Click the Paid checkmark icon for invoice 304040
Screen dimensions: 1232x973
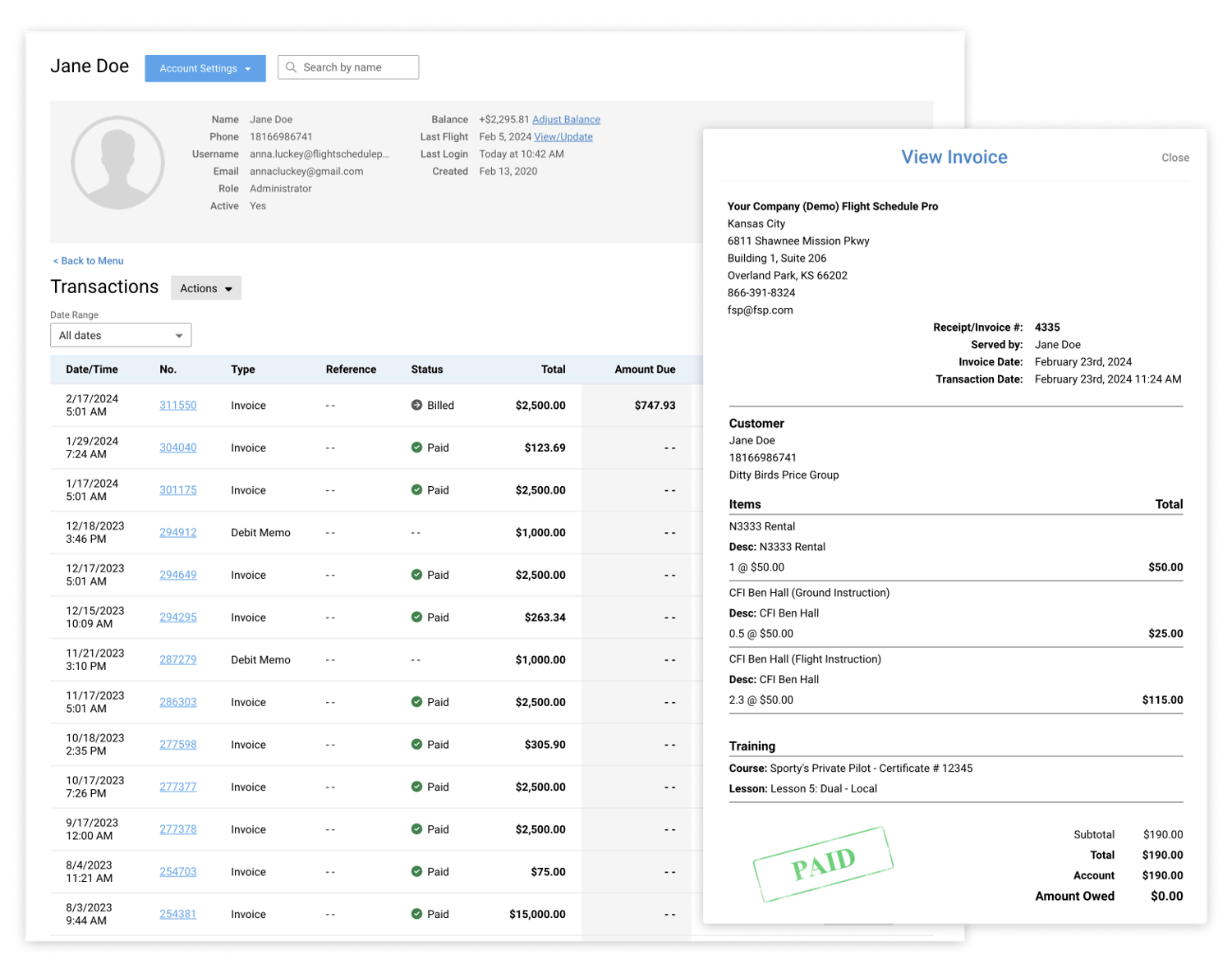416,447
